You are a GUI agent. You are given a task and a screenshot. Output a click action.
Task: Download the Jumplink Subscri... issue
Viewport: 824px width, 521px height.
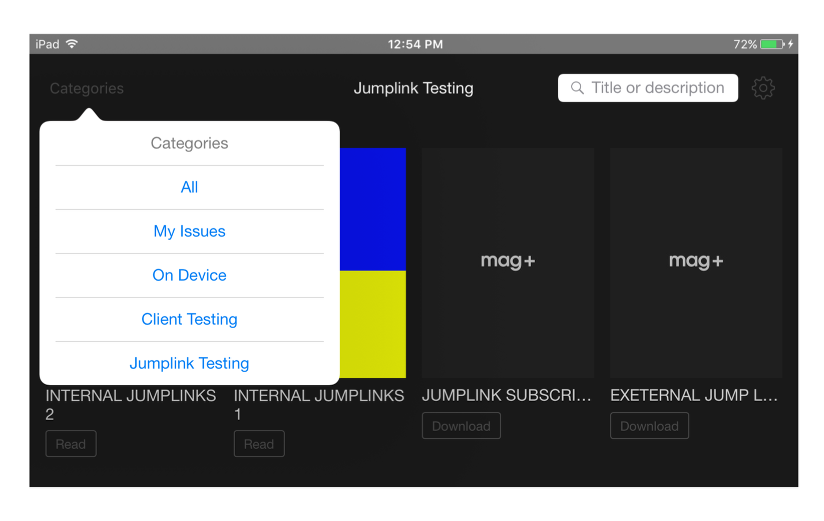pos(461,426)
